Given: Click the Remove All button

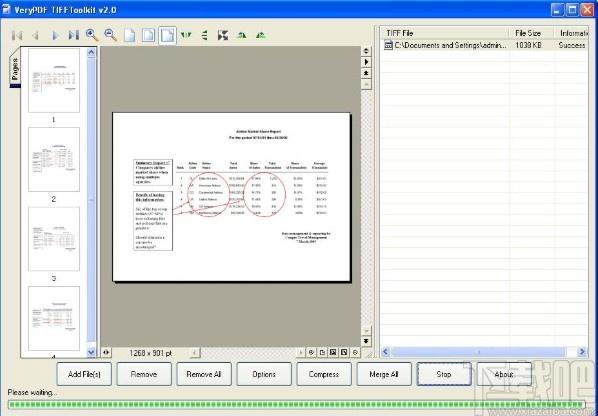Looking at the screenshot, I should tap(204, 374).
